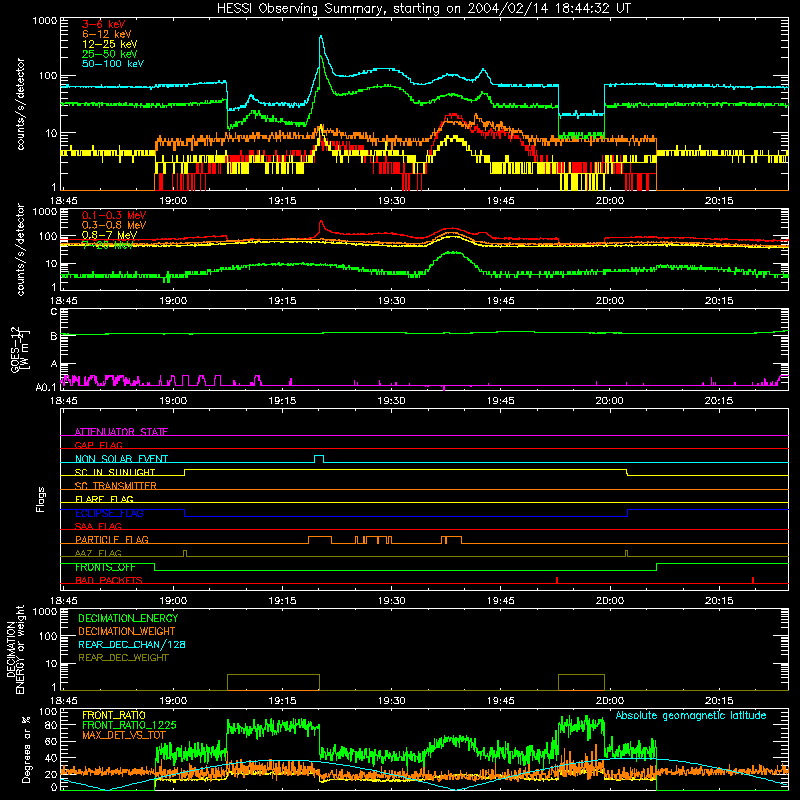This screenshot has width=800, height=800.
Task: Click the BAD_PACKETS flag label
Action: 109,580
